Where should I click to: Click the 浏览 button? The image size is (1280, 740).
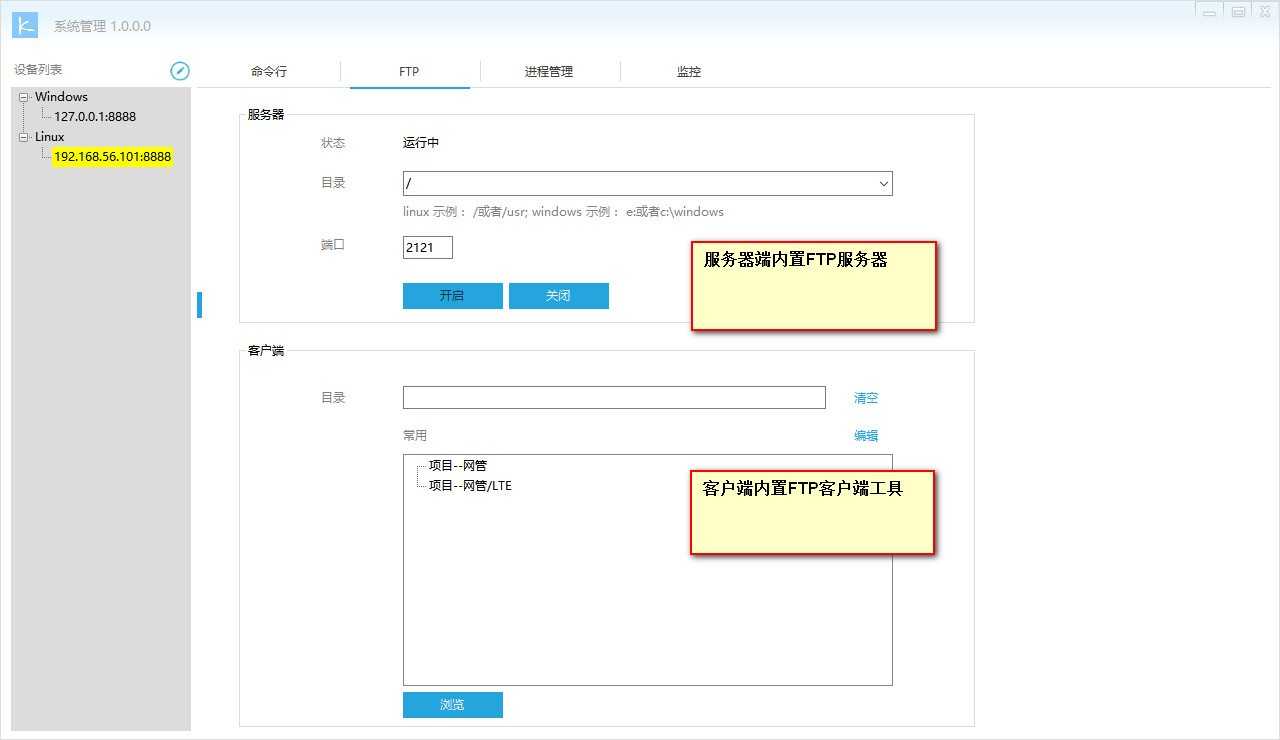click(x=452, y=705)
